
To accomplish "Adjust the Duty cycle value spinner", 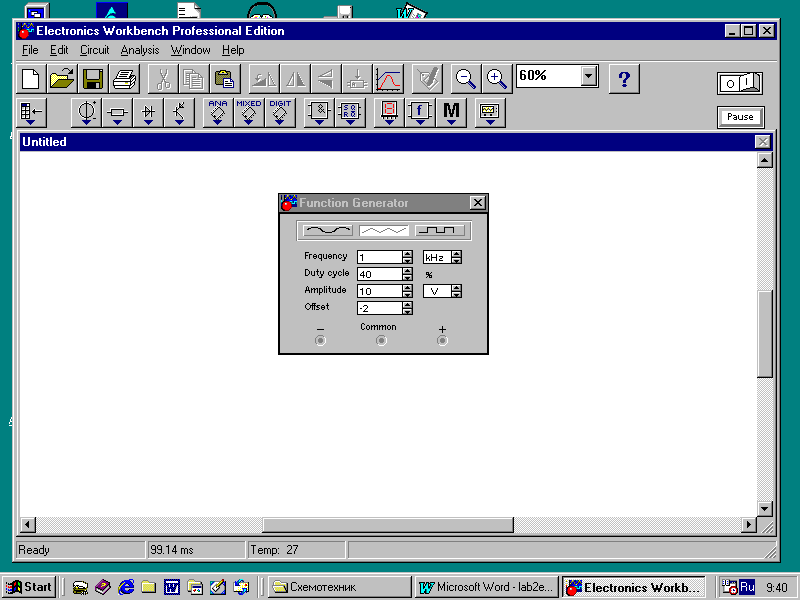I will click(x=407, y=274).
